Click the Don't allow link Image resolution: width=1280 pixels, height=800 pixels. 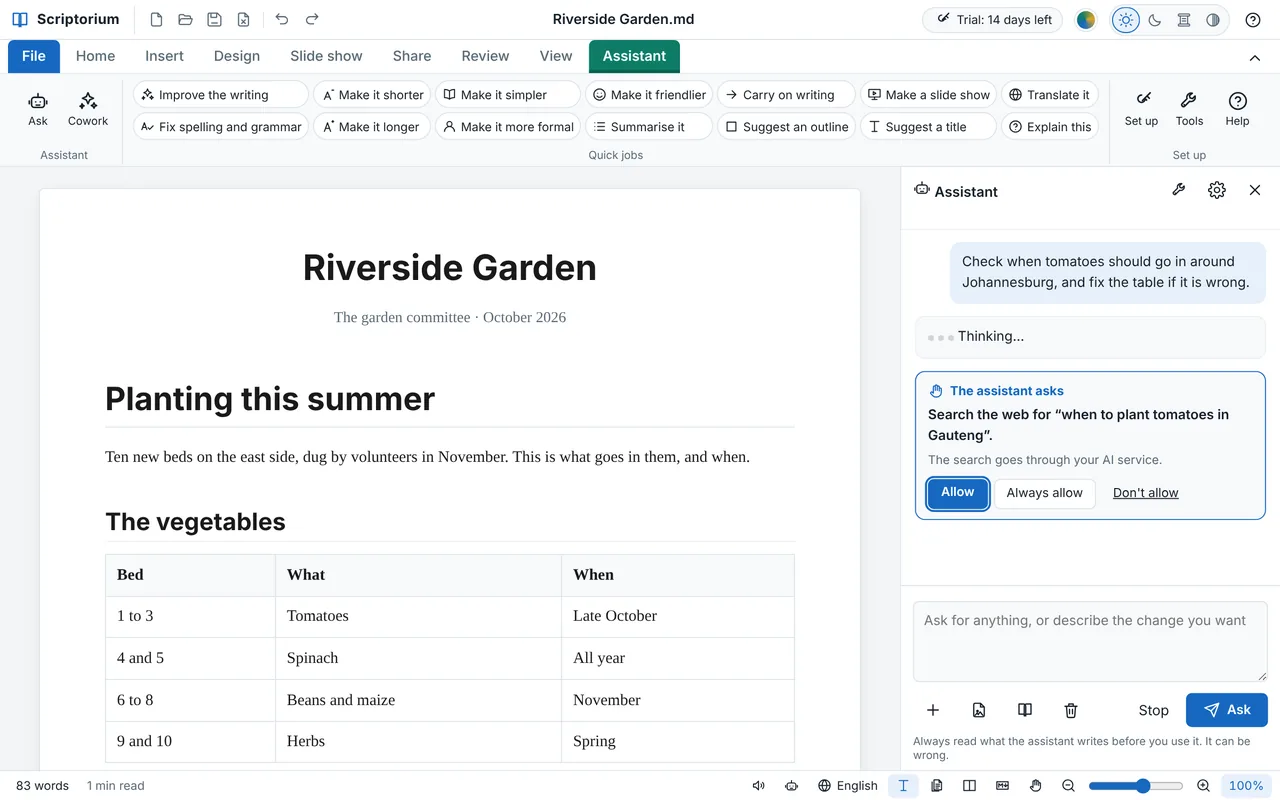[1146, 493]
